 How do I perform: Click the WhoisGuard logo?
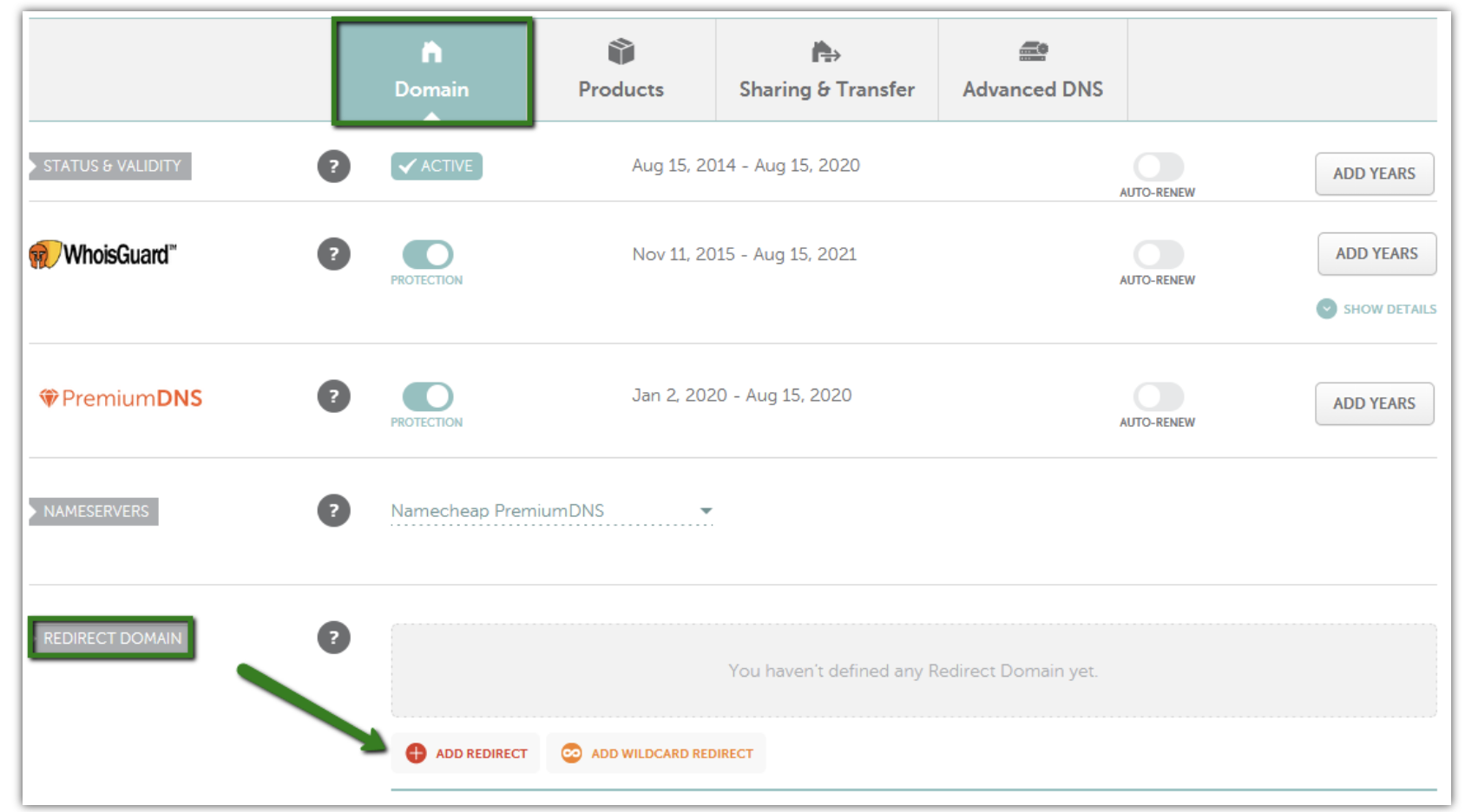click(x=102, y=254)
